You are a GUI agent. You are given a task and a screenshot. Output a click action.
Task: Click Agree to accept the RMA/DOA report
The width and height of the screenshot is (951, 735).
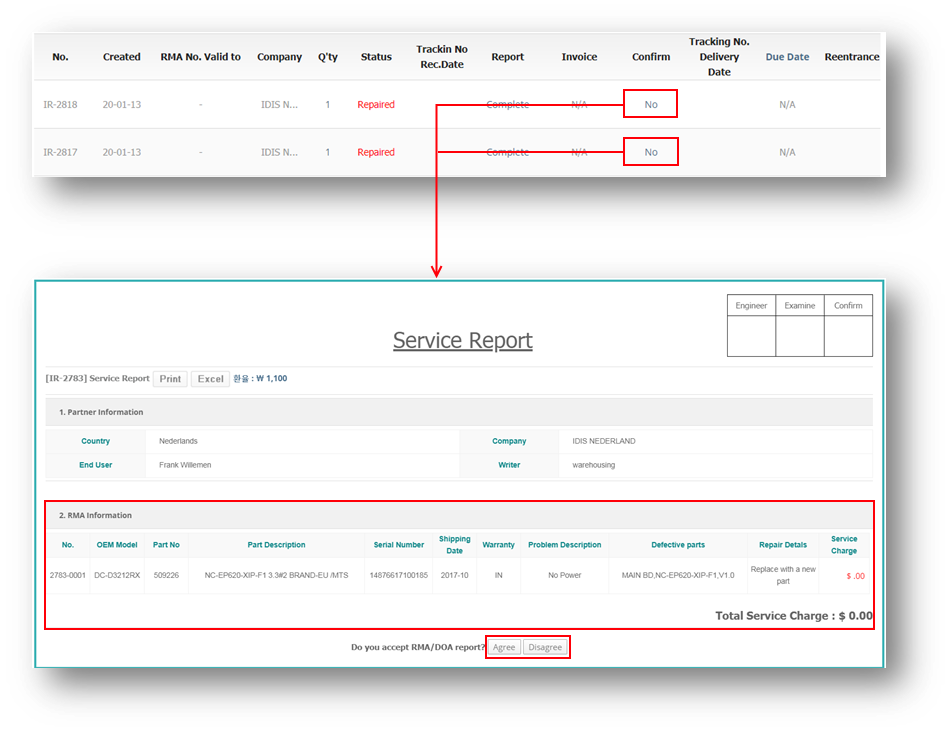(504, 647)
